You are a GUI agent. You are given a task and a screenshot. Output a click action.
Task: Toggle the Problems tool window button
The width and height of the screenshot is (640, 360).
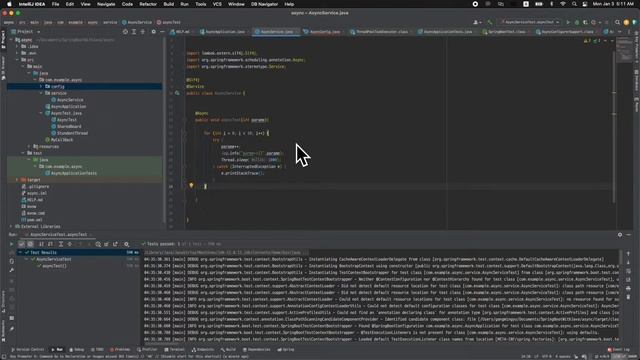coord(120,350)
